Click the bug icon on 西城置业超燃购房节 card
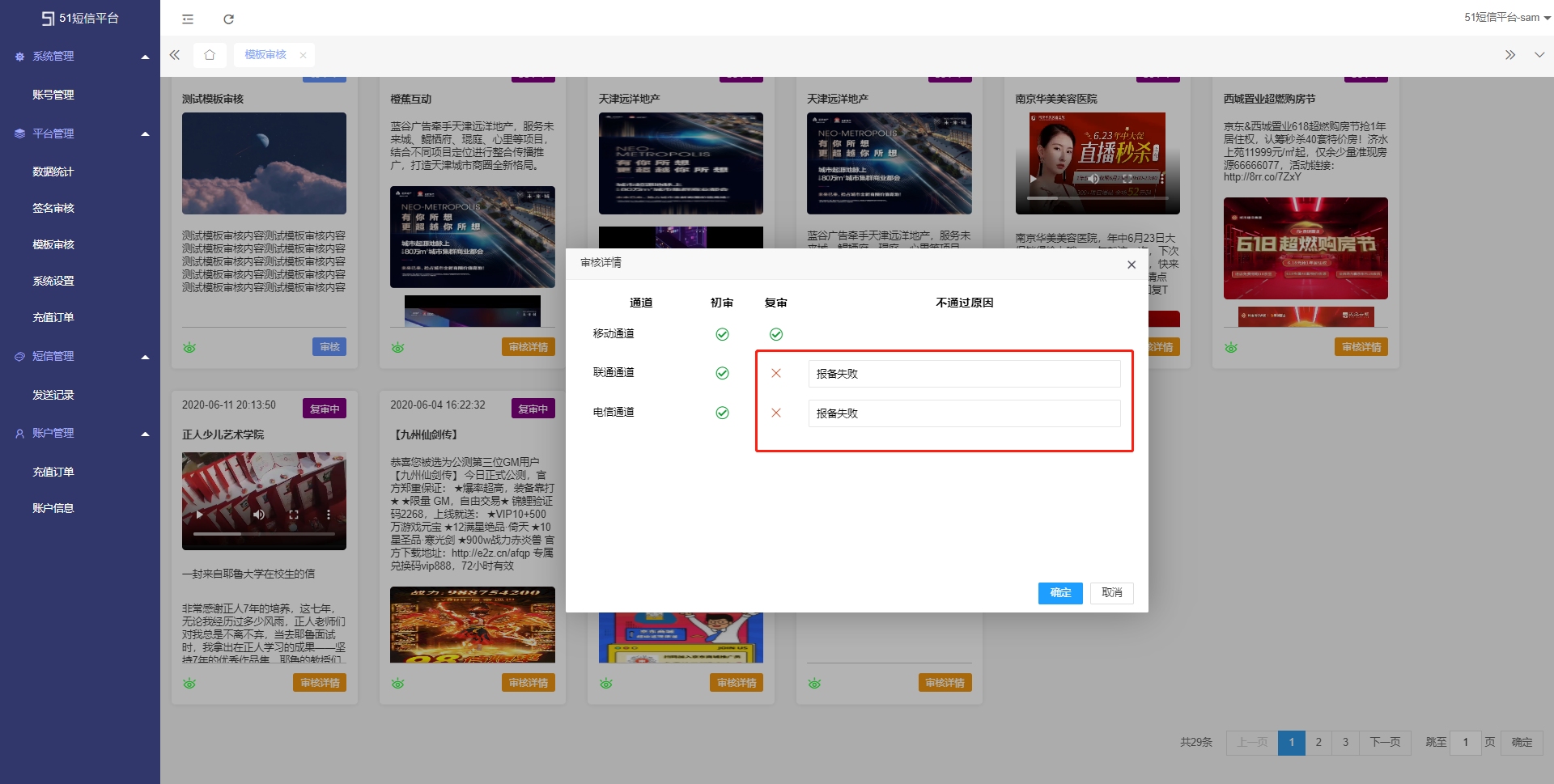Screen dimensions: 1554x784 (x=1231, y=348)
